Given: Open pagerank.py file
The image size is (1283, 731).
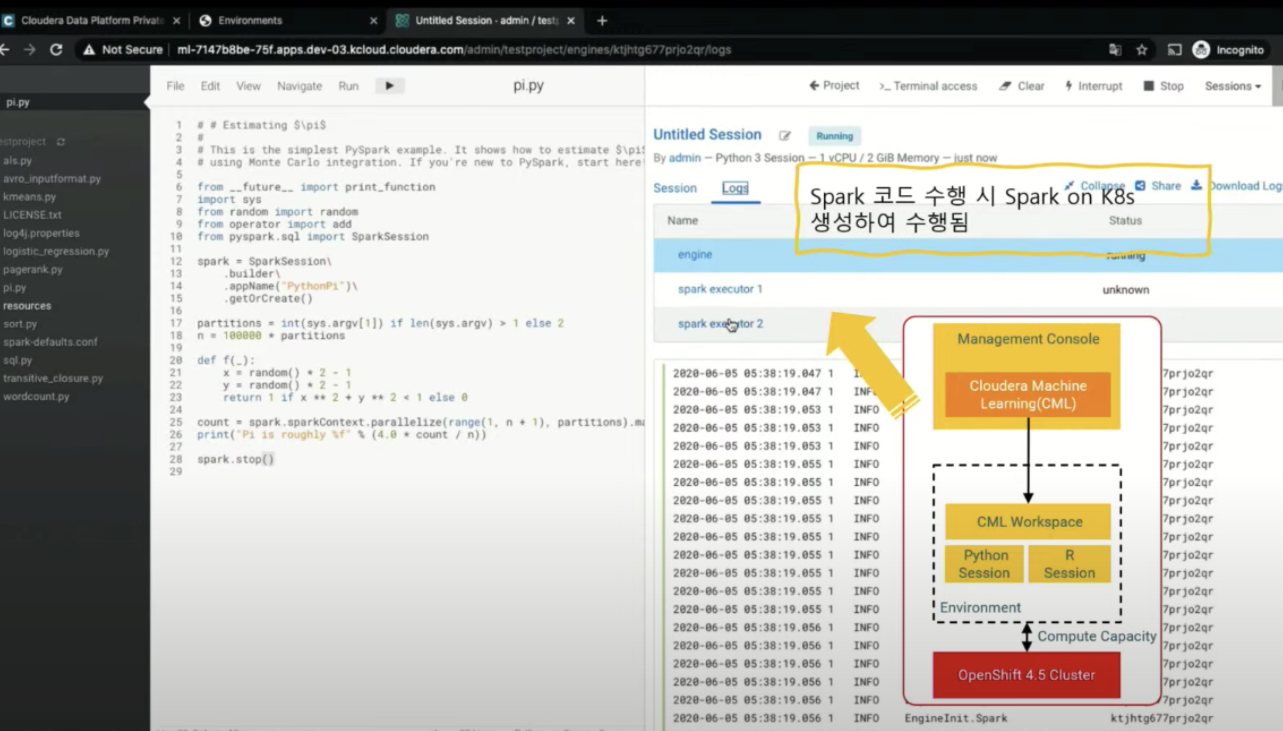Looking at the screenshot, I should click(33, 269).
